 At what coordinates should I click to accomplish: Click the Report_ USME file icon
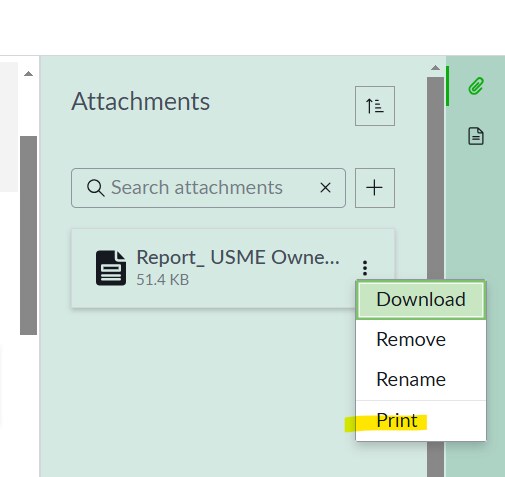pos(111,268)
